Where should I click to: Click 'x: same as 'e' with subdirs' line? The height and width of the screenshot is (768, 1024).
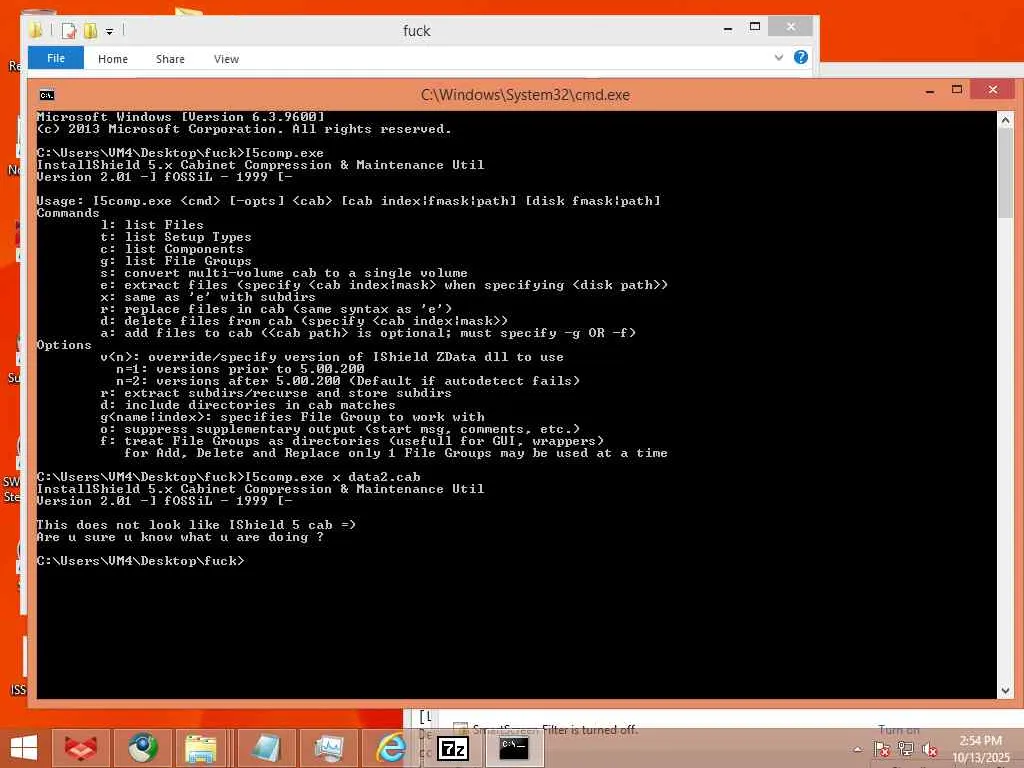coord(208,296)
